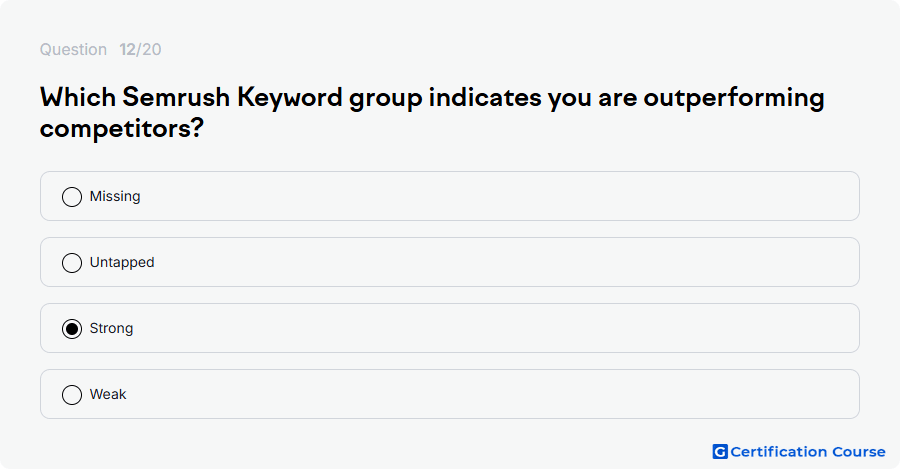The image size is (900, 469).
Task: Click the 'Strong' answer label text
Action: tap(111, 328)
